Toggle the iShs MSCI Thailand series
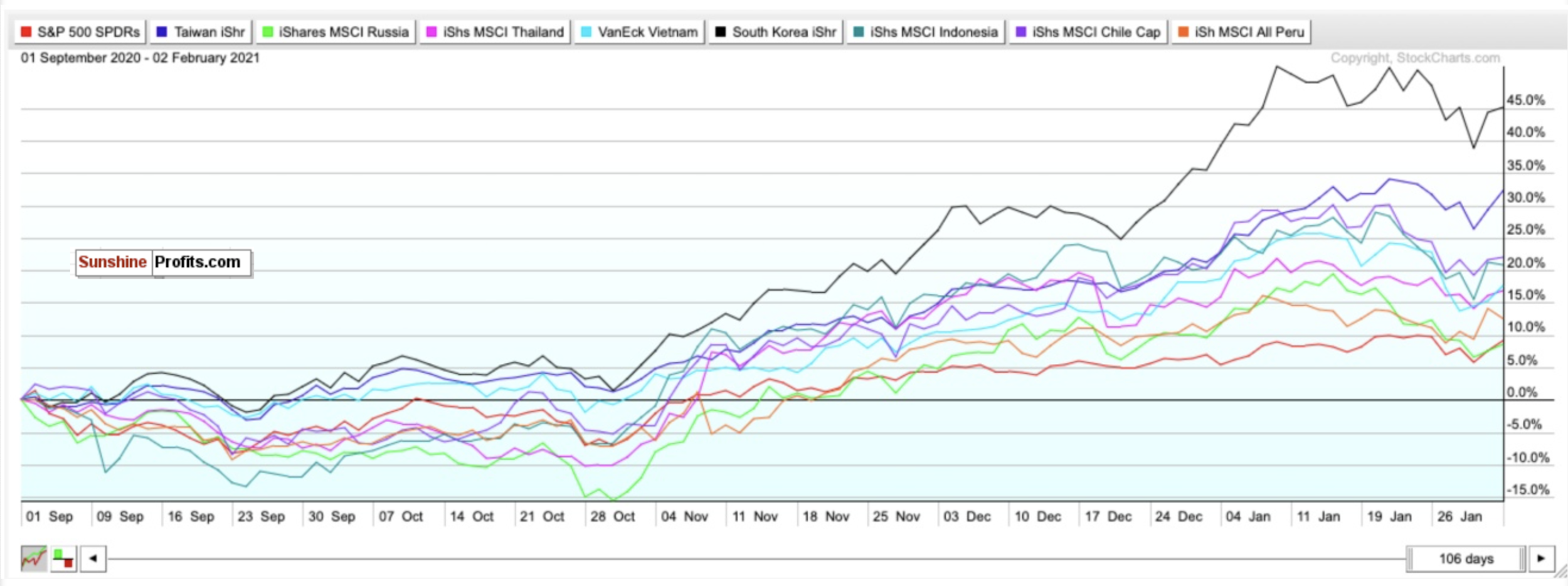 pos(495,32)
